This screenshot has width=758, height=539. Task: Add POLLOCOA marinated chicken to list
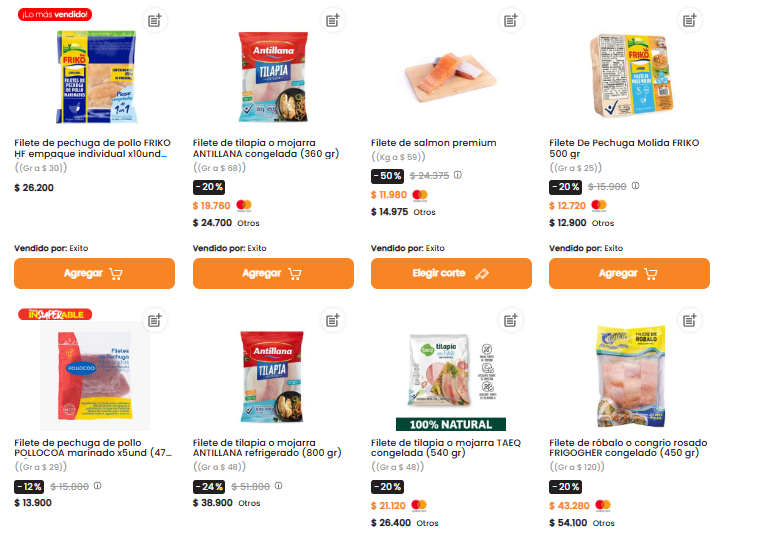coord(154,320)
